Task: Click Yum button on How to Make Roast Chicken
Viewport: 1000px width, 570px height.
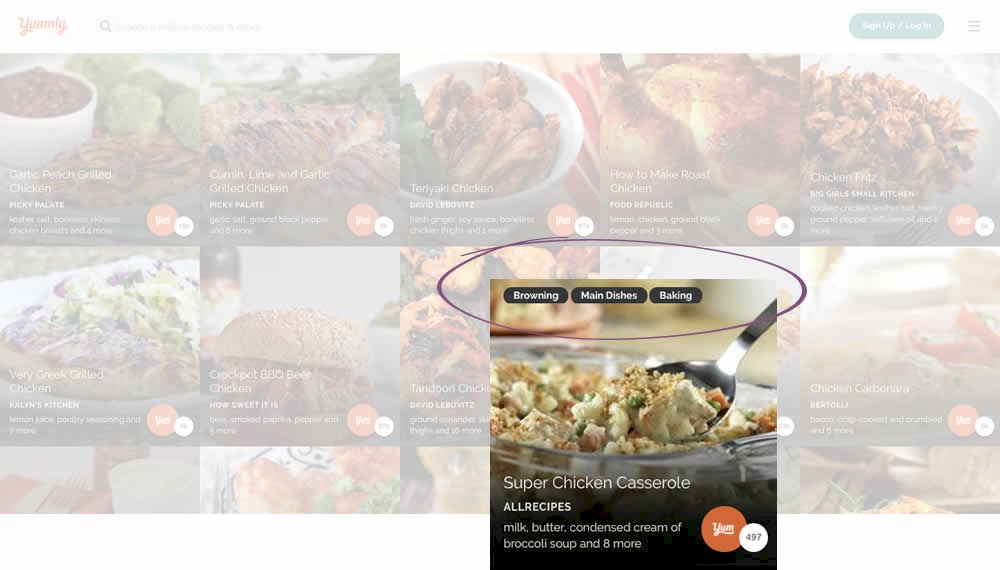Action: 763,220
